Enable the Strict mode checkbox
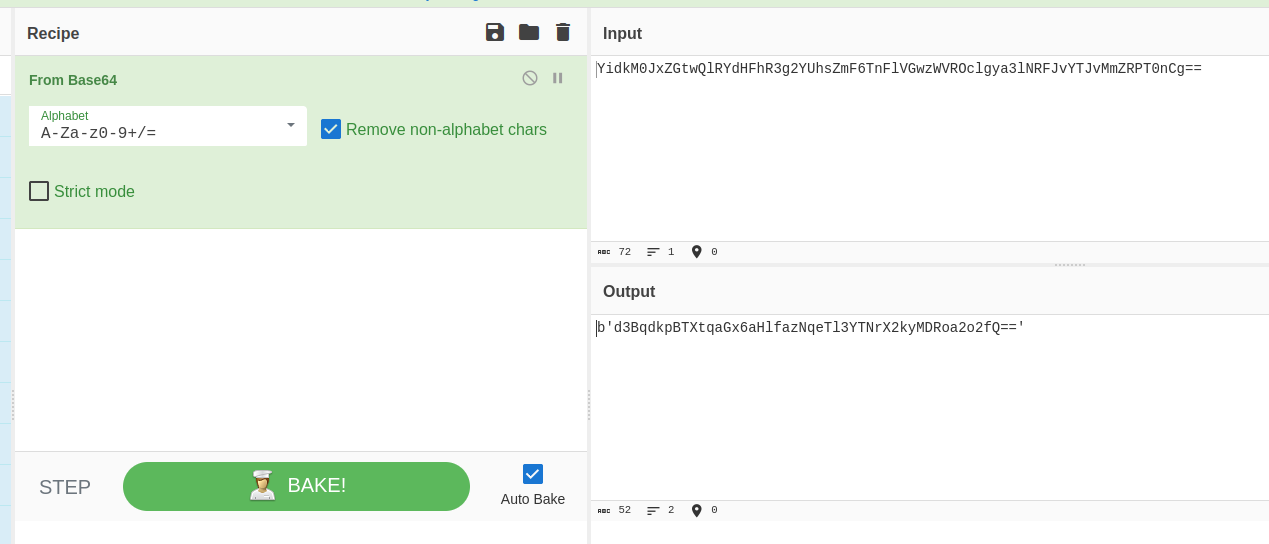This screenshot has height=544, width=1269. 39,191
